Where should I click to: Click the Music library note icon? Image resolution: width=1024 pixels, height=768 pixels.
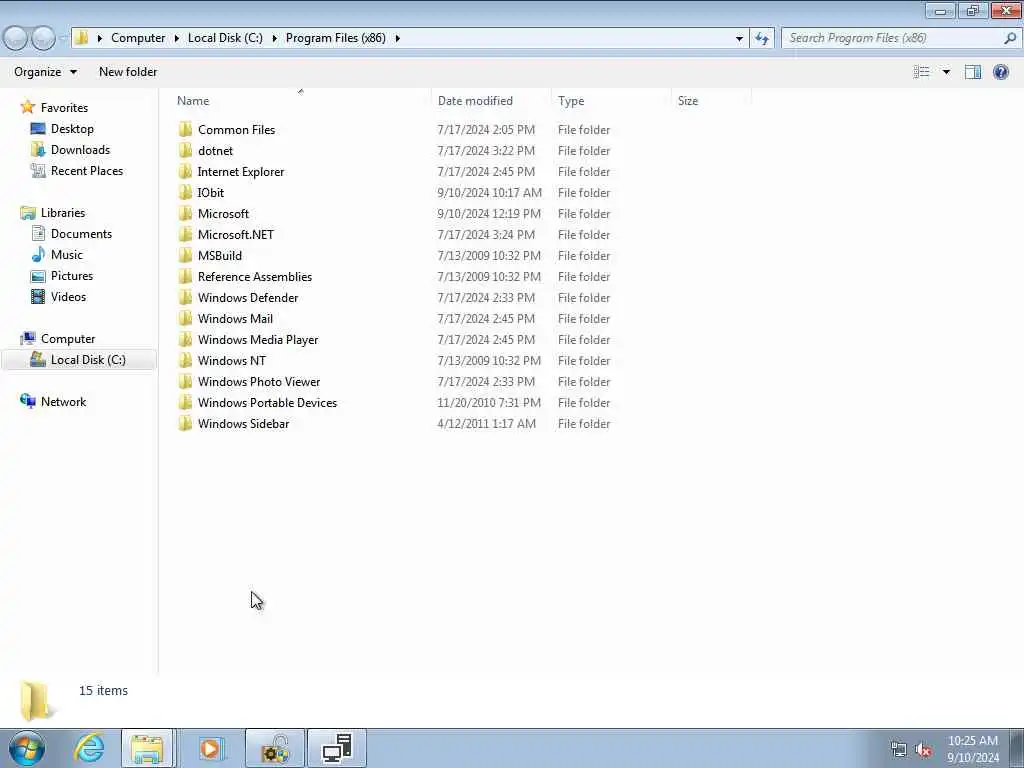click(x=38, y=255)
